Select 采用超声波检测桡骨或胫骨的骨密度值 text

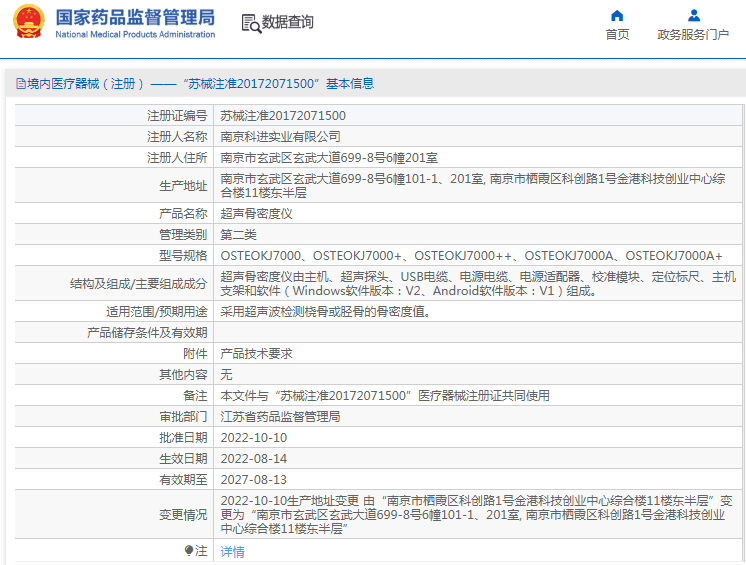click(x=325, y=312)
